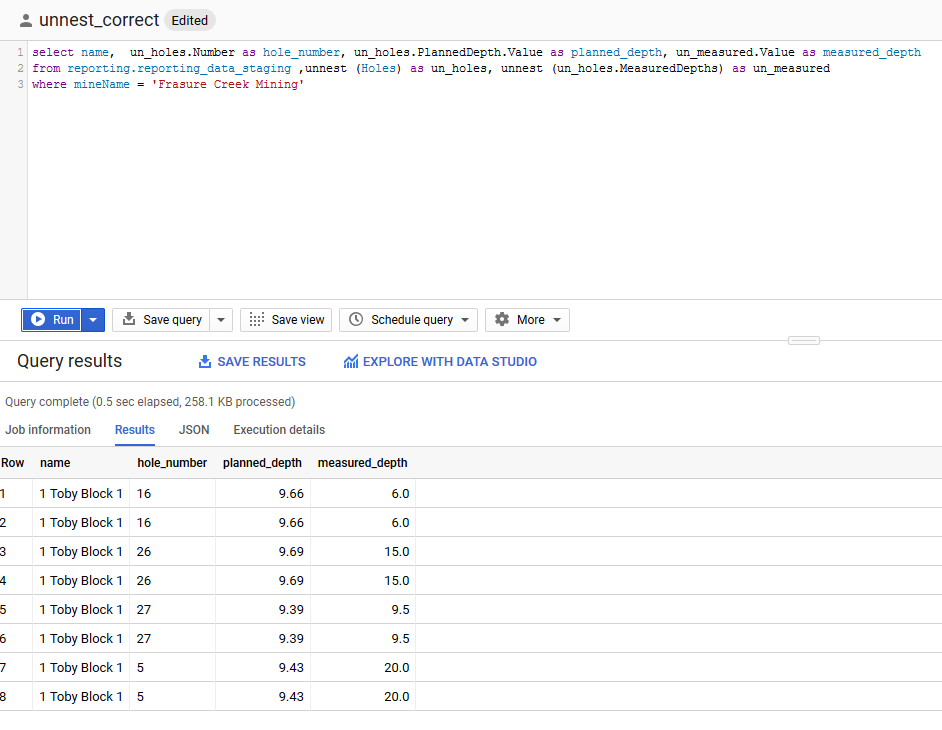Screen dimensions: 942x730
Task: Click the results panel resize handle
Action: coord(803,341)
